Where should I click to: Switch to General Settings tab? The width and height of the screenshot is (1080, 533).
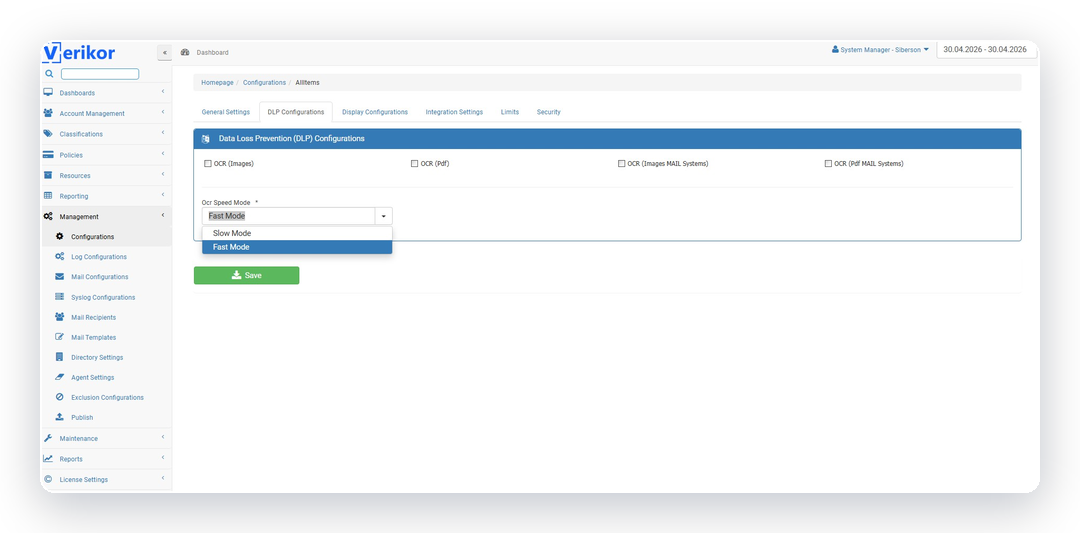point(225,112)
